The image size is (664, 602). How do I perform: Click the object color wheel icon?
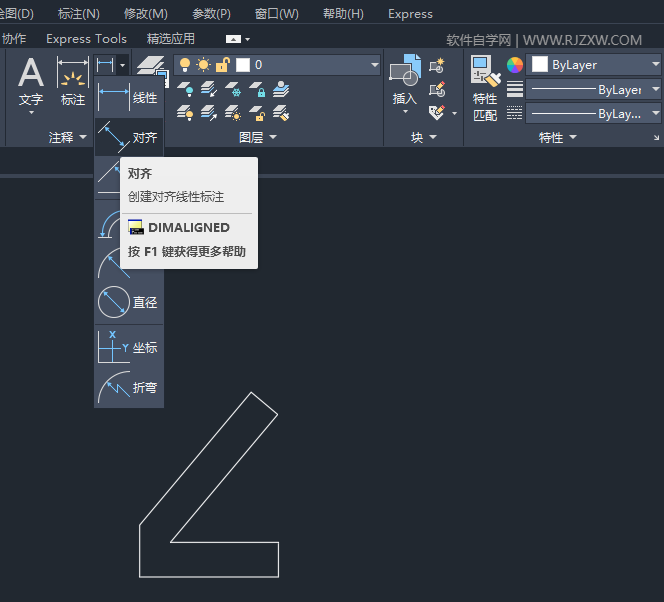[515, 65]
